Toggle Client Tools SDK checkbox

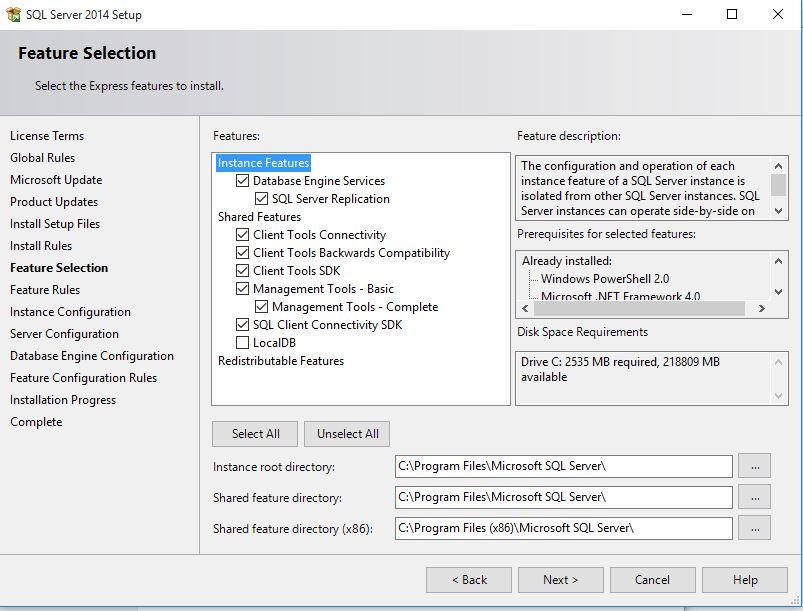coord(242,270)
